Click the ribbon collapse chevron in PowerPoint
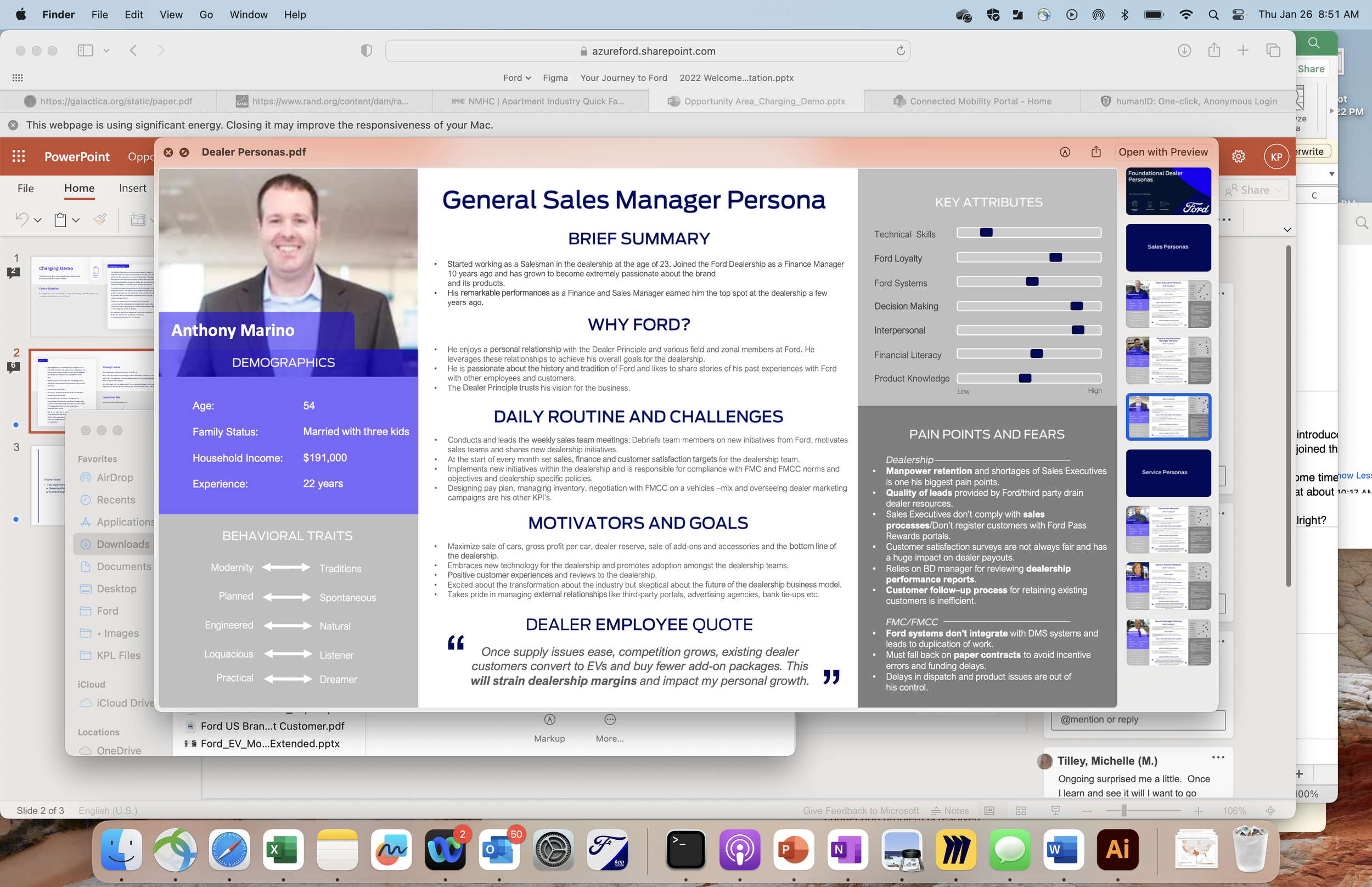 point(1287,230)
